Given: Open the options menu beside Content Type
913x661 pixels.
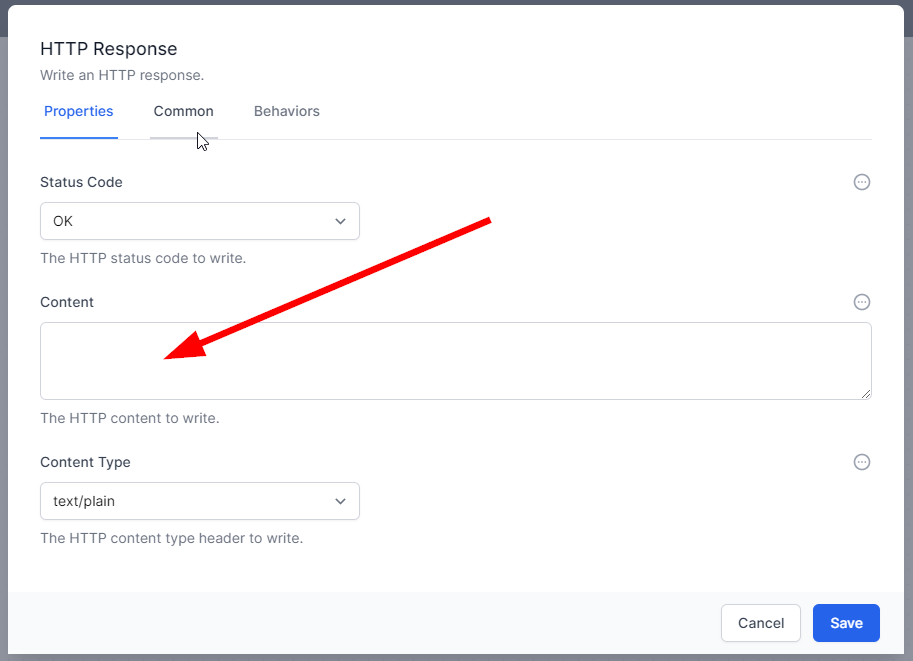Looking at the screenshot, I should 861,462.
